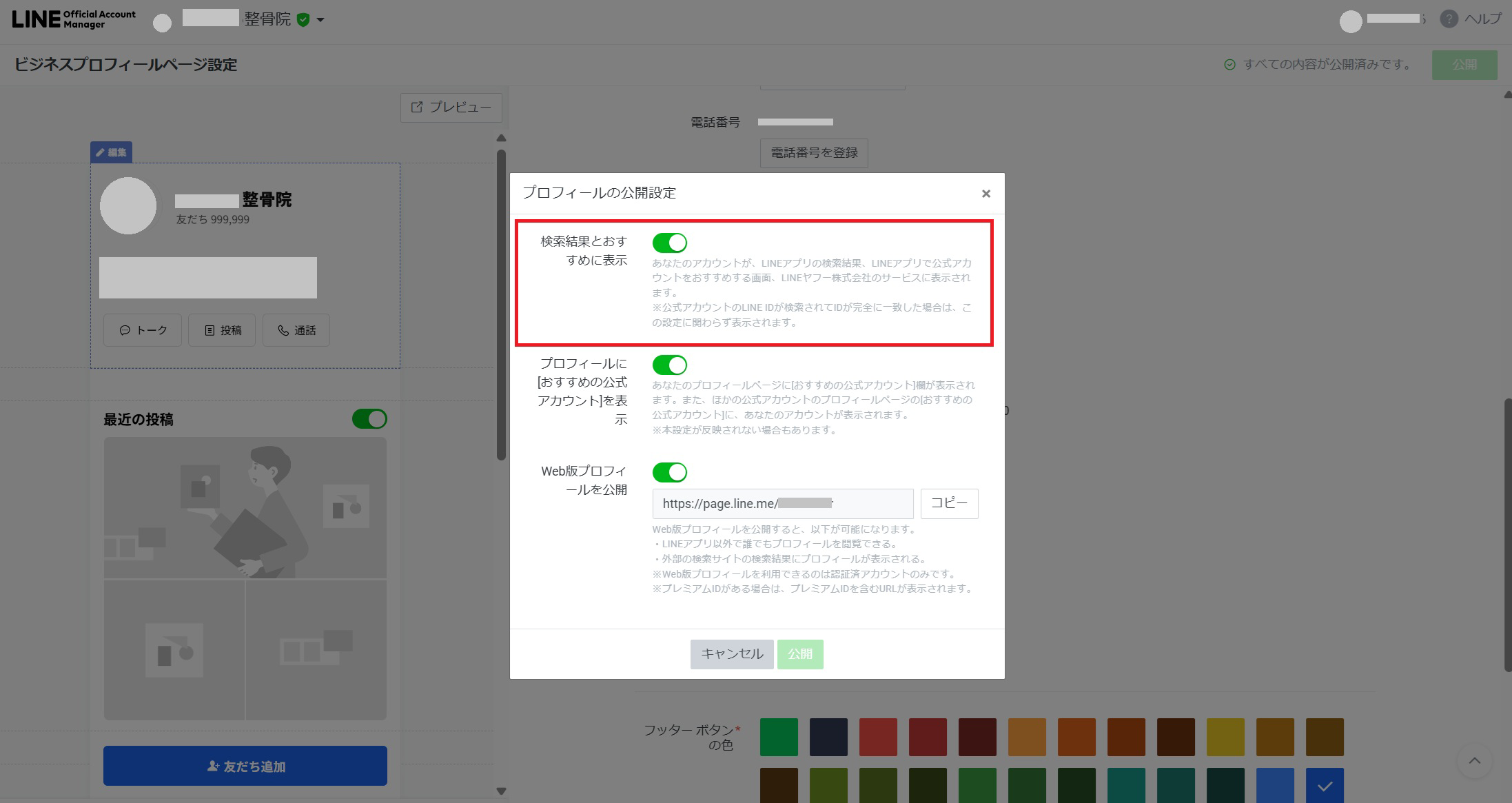Select the orange footer color swatch
This screenshot has height=803, width=1512.
[1027, 737]
